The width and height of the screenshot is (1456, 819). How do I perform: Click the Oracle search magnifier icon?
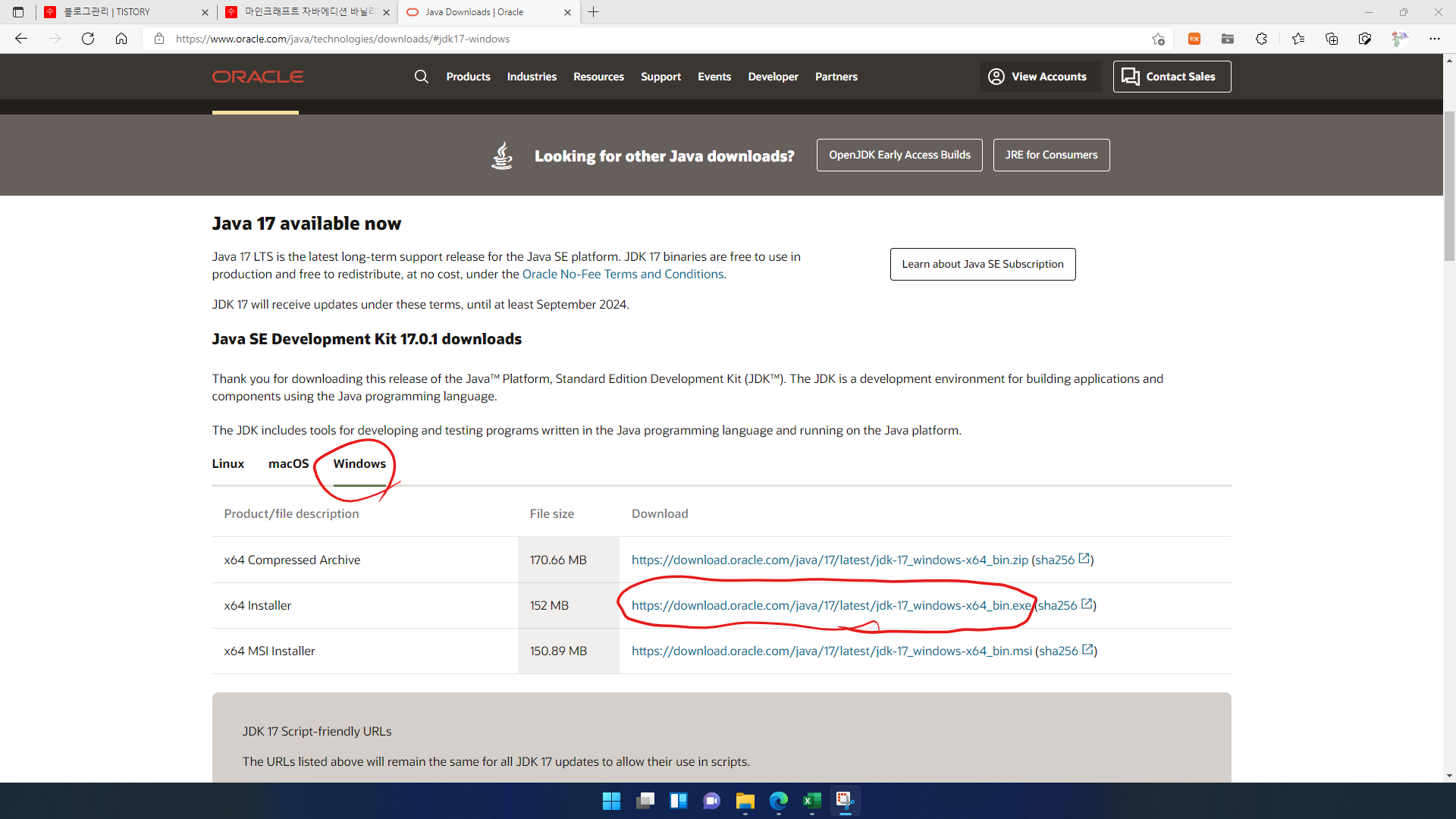(x=421, y=77)
